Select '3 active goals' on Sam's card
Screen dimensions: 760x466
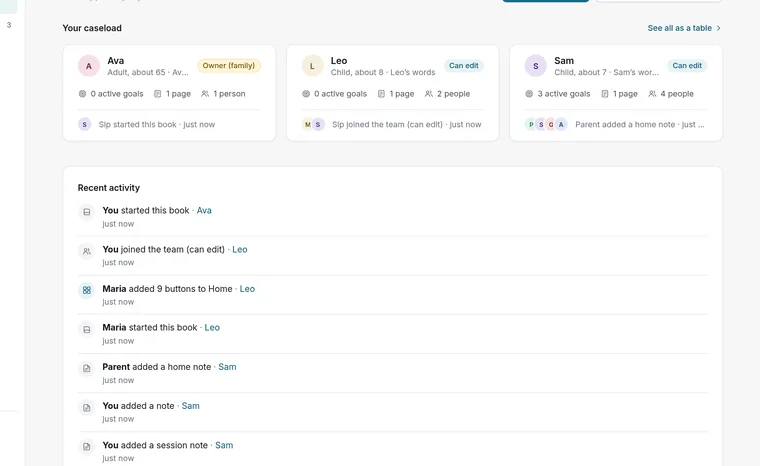(x=564, y=94)
